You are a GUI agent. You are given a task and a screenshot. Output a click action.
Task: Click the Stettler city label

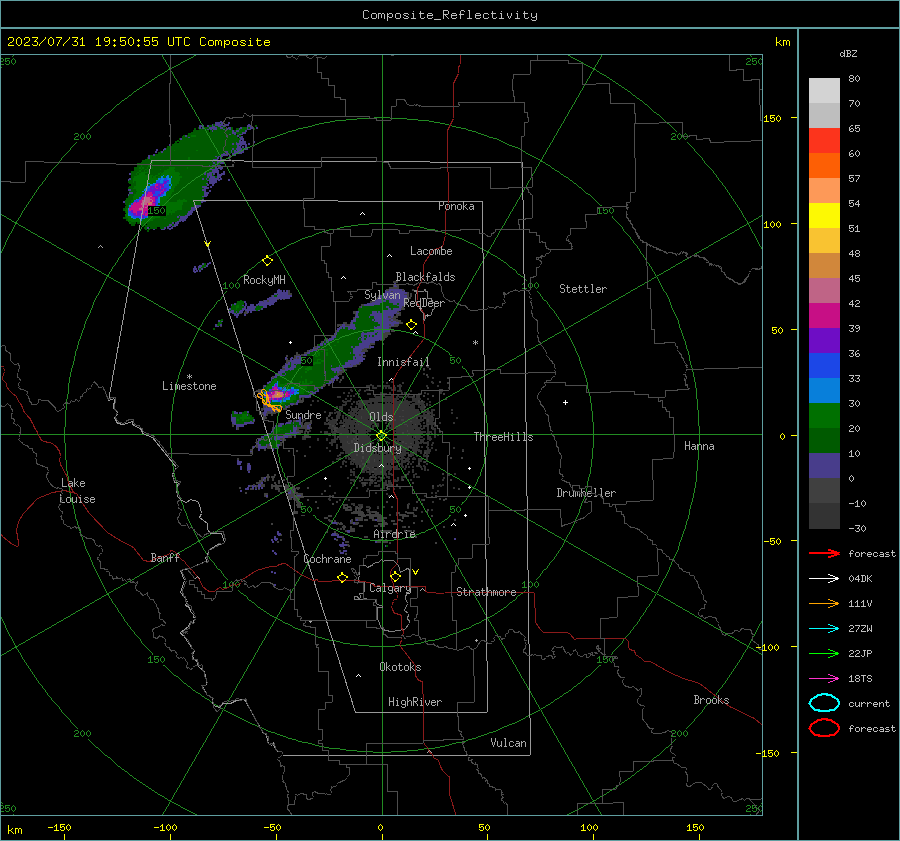tap(583, 289)
